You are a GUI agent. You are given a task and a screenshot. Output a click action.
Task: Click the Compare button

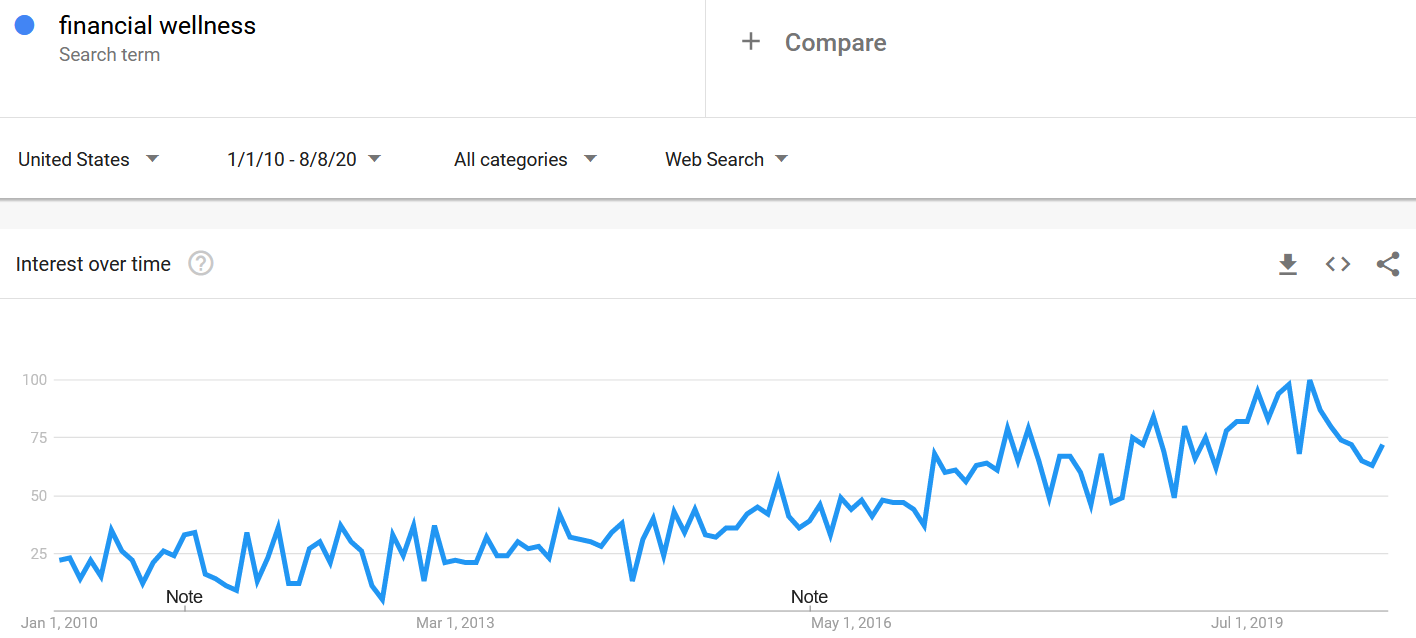tap(814, 42)
